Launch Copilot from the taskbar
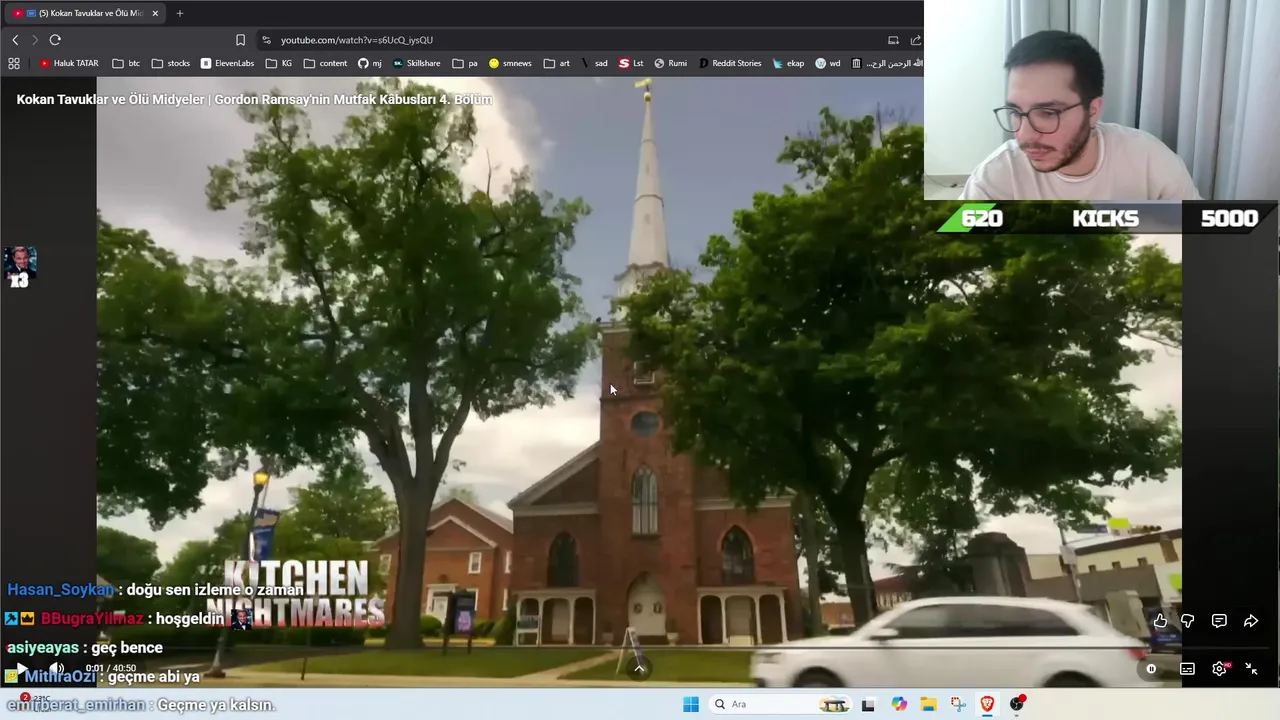Image resolution: width=1280 pixels, height=720 pixels. [899, 704]
